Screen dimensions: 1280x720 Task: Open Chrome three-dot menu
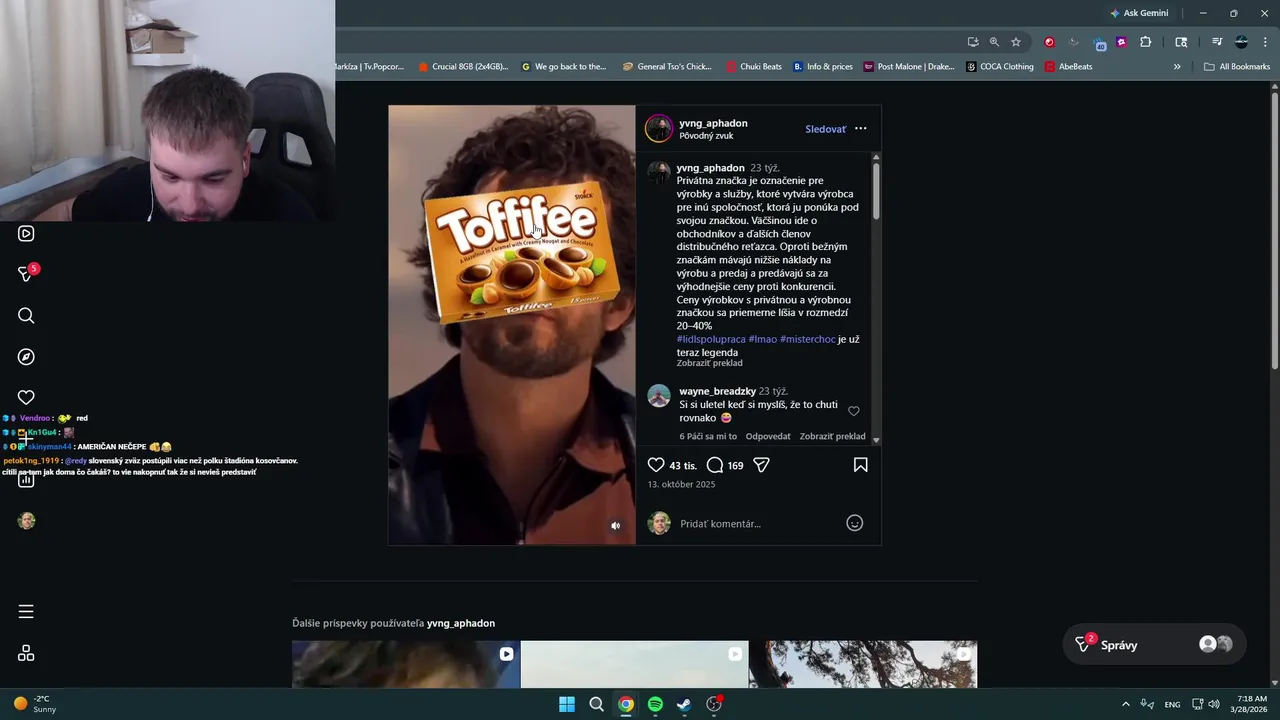coord(1265,42)
